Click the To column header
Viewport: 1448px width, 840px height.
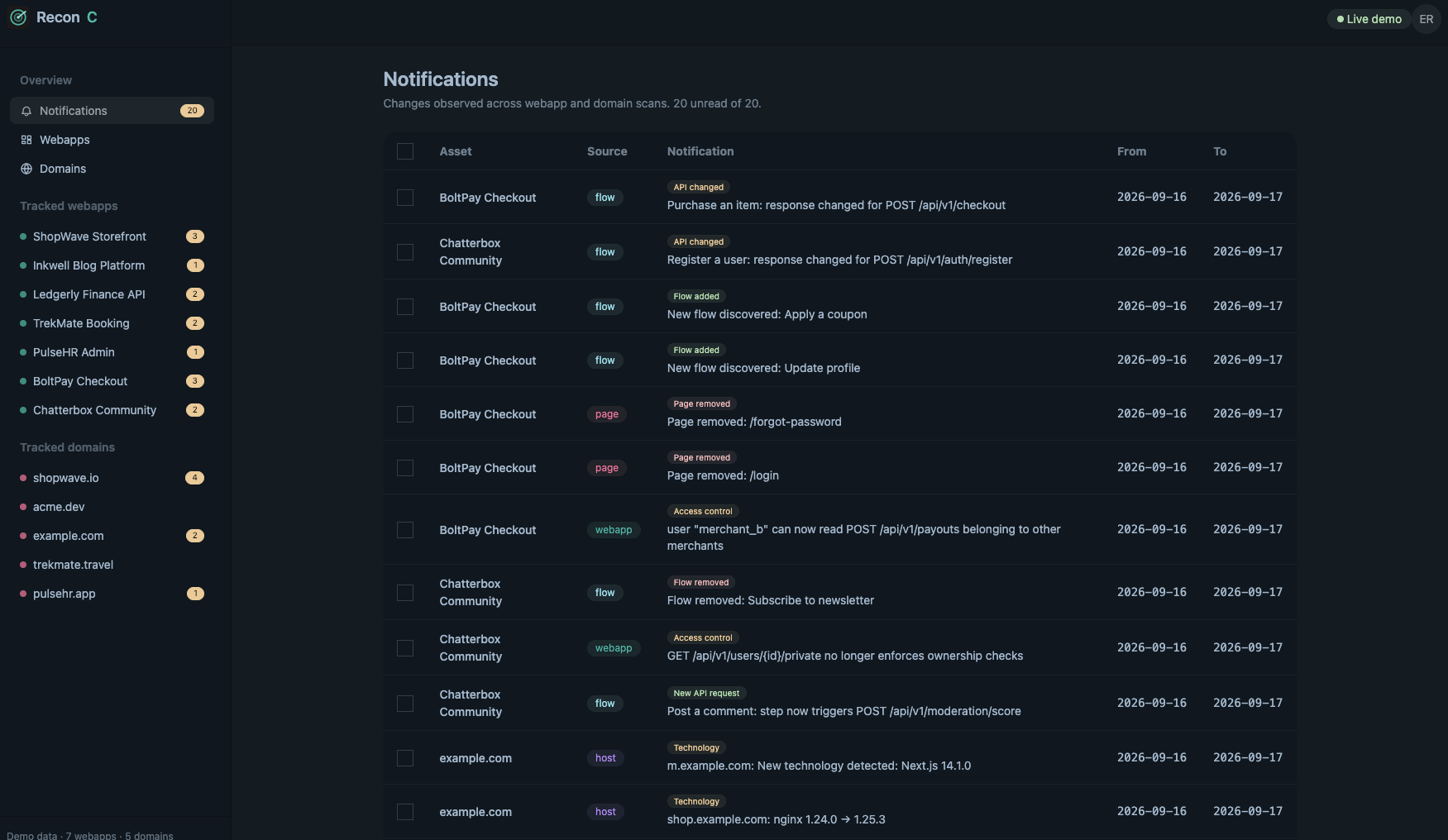click(1220, 151)
